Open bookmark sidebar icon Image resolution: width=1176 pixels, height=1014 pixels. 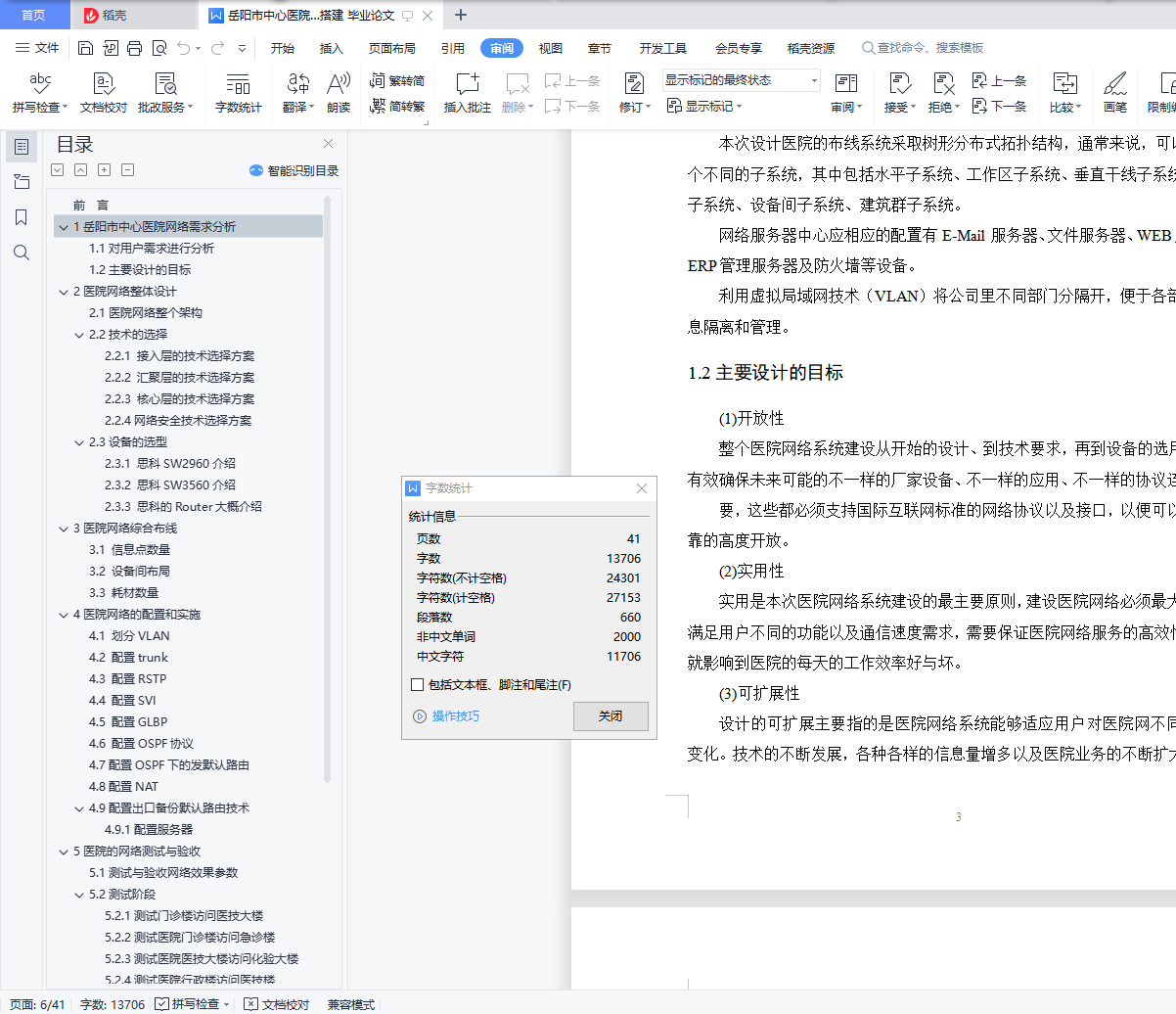(22, 217)
